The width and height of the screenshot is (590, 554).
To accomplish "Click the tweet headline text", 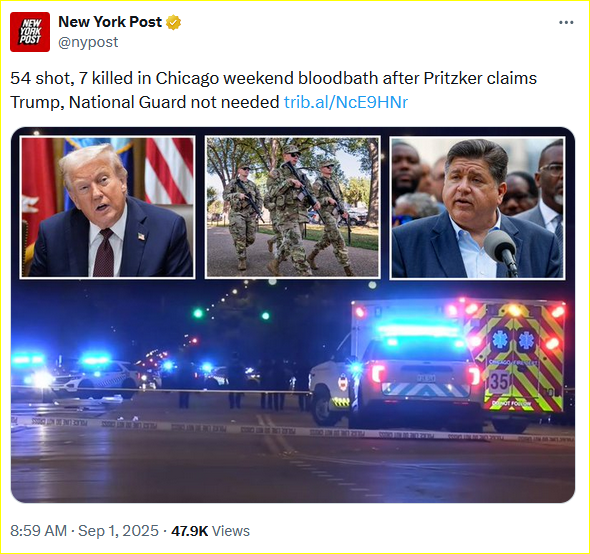I will tap(273, 90).
